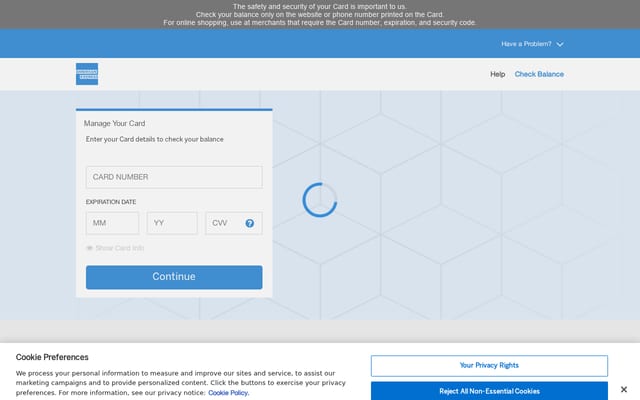Viewport: 640px width, 400px height.
Task: Select the MM expiration month field
Action: (113, 223)
